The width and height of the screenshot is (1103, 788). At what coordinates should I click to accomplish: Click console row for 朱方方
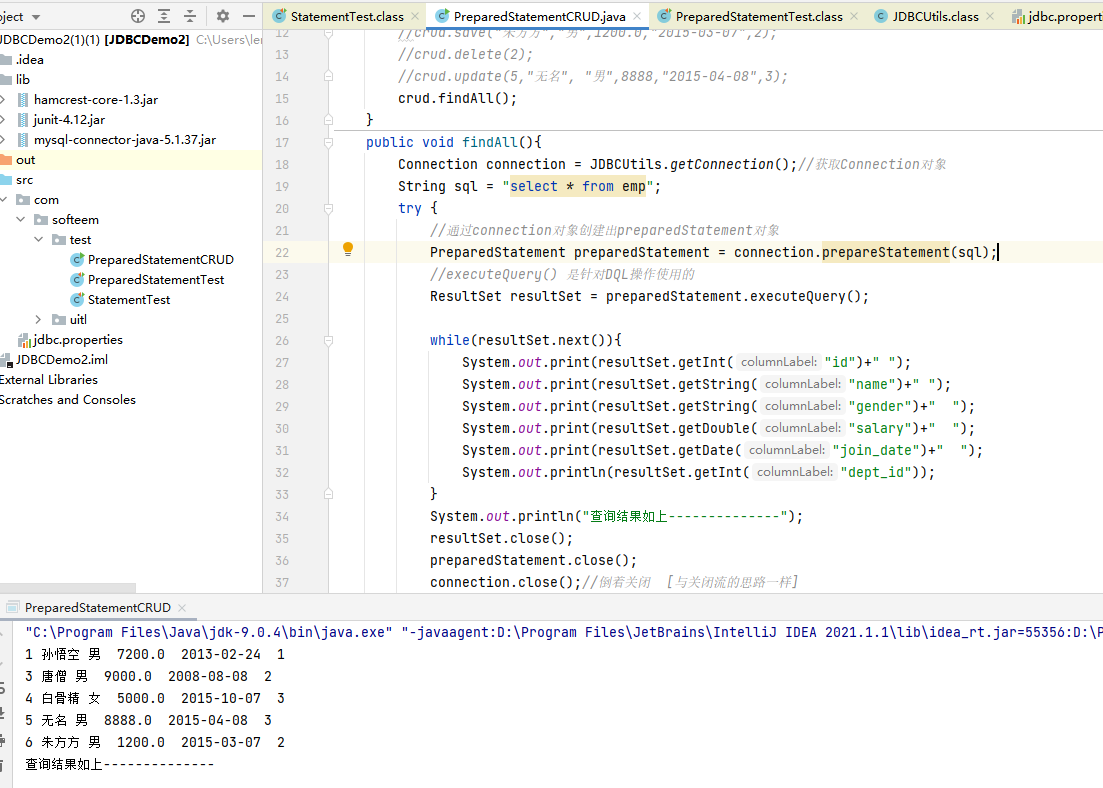155,742
